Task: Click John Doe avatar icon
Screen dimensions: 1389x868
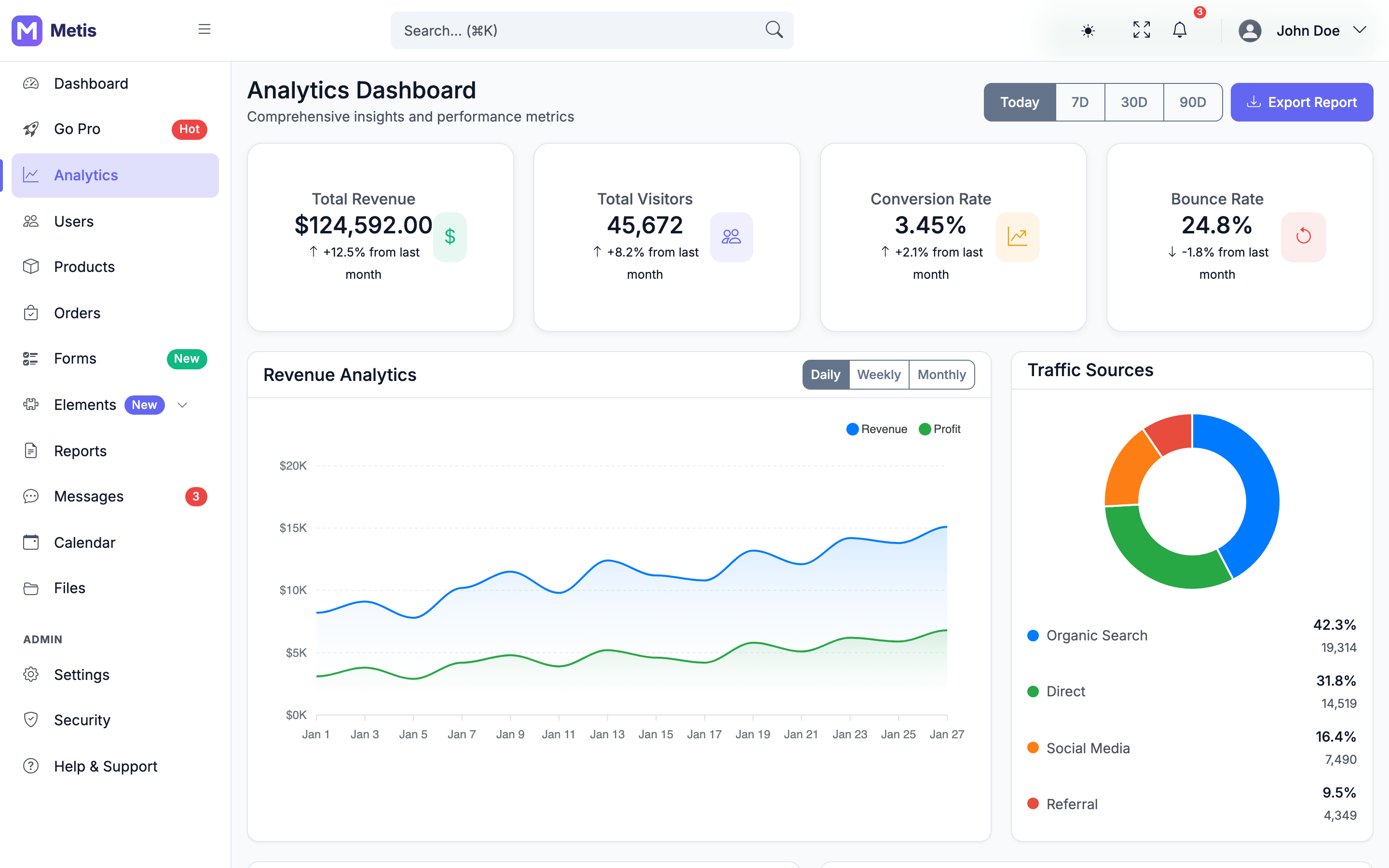Action: [x=1250, y=30]
